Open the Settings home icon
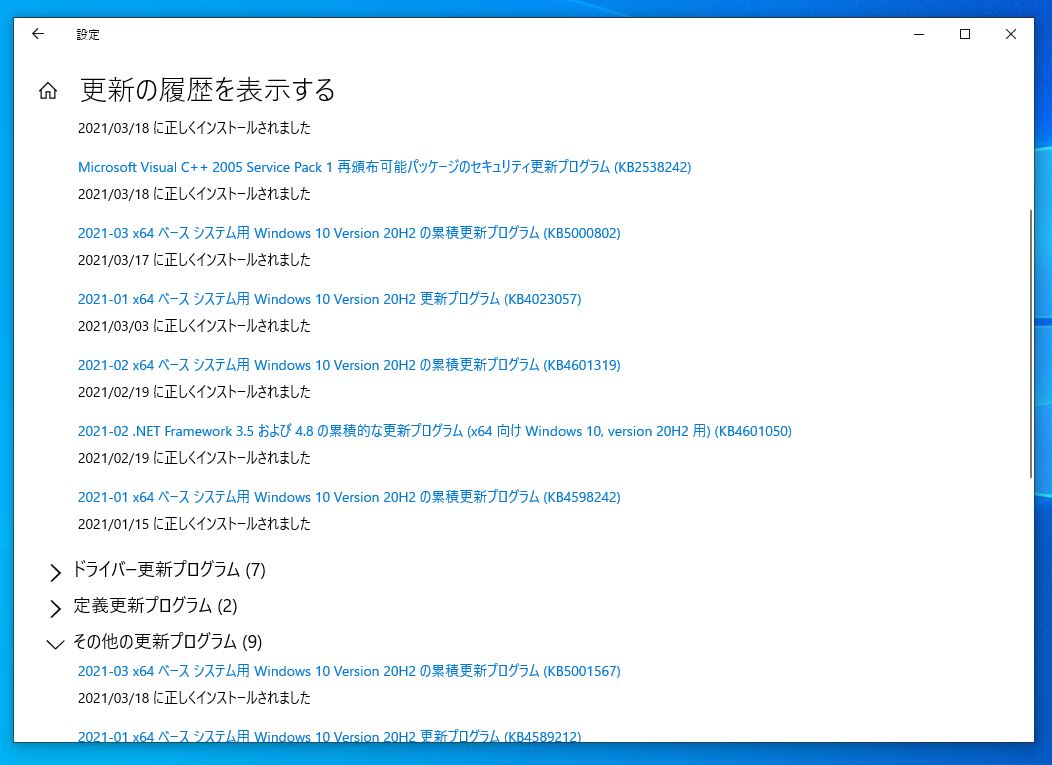The image size is (1052, 765). 48,91
